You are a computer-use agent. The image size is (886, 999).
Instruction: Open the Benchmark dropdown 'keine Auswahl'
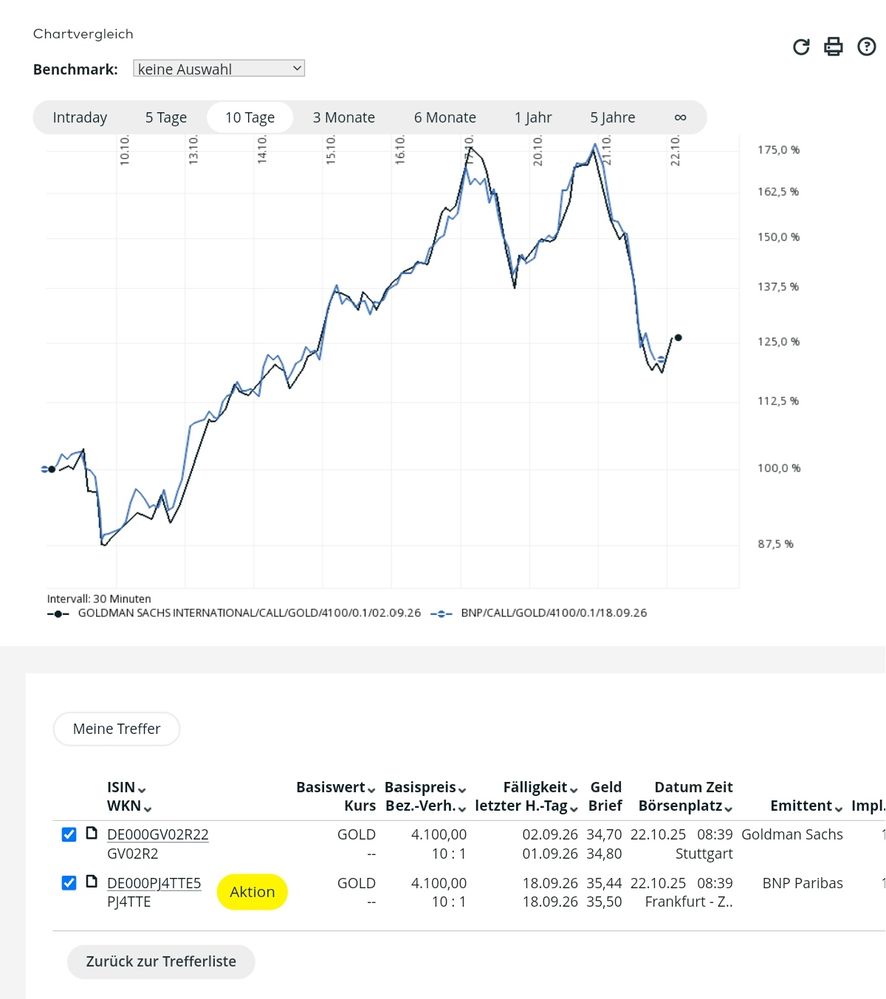(218, 68)
